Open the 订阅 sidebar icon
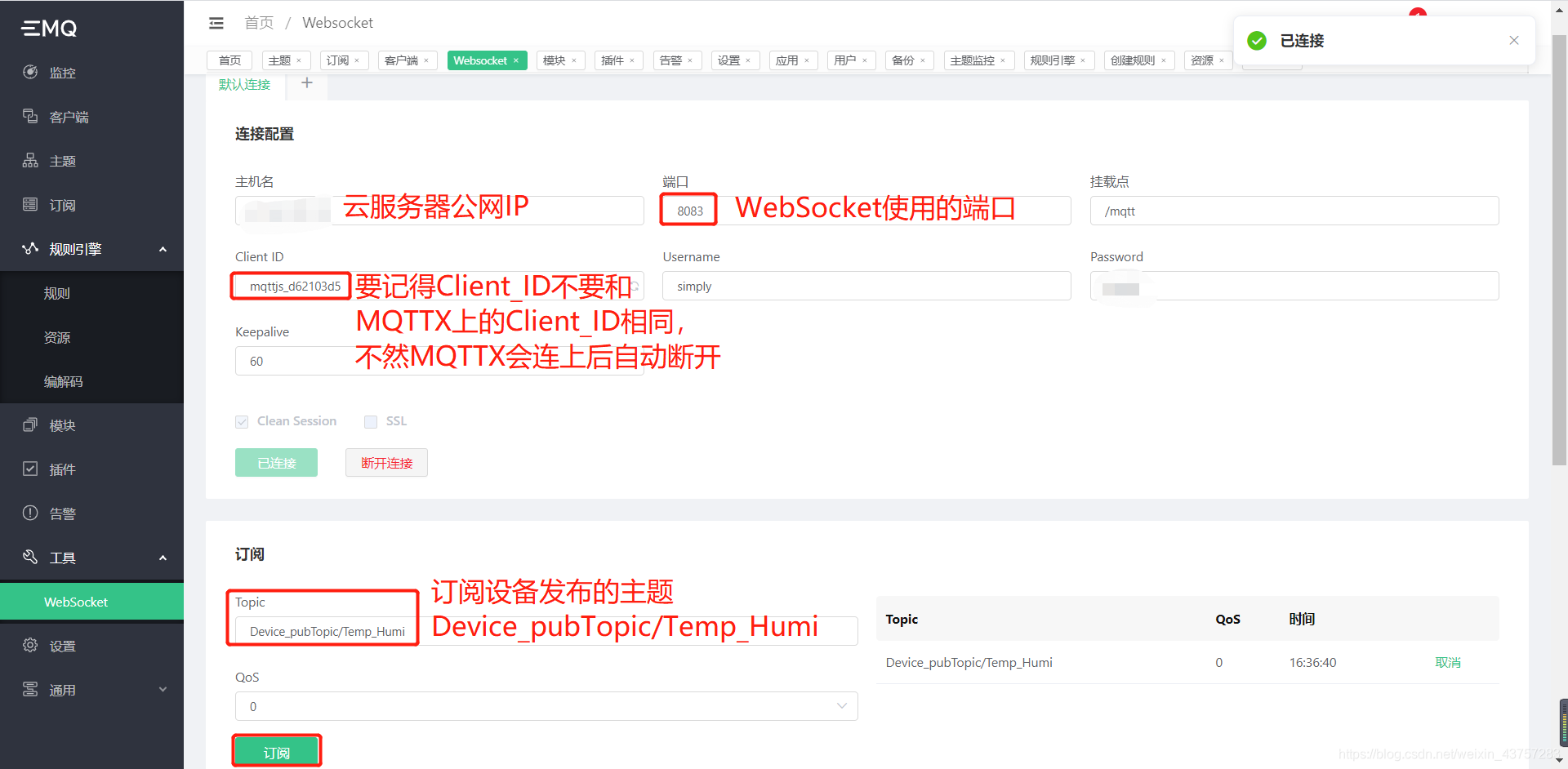Viewport: 1568px width, 769px height. click(x=30, y=204)
